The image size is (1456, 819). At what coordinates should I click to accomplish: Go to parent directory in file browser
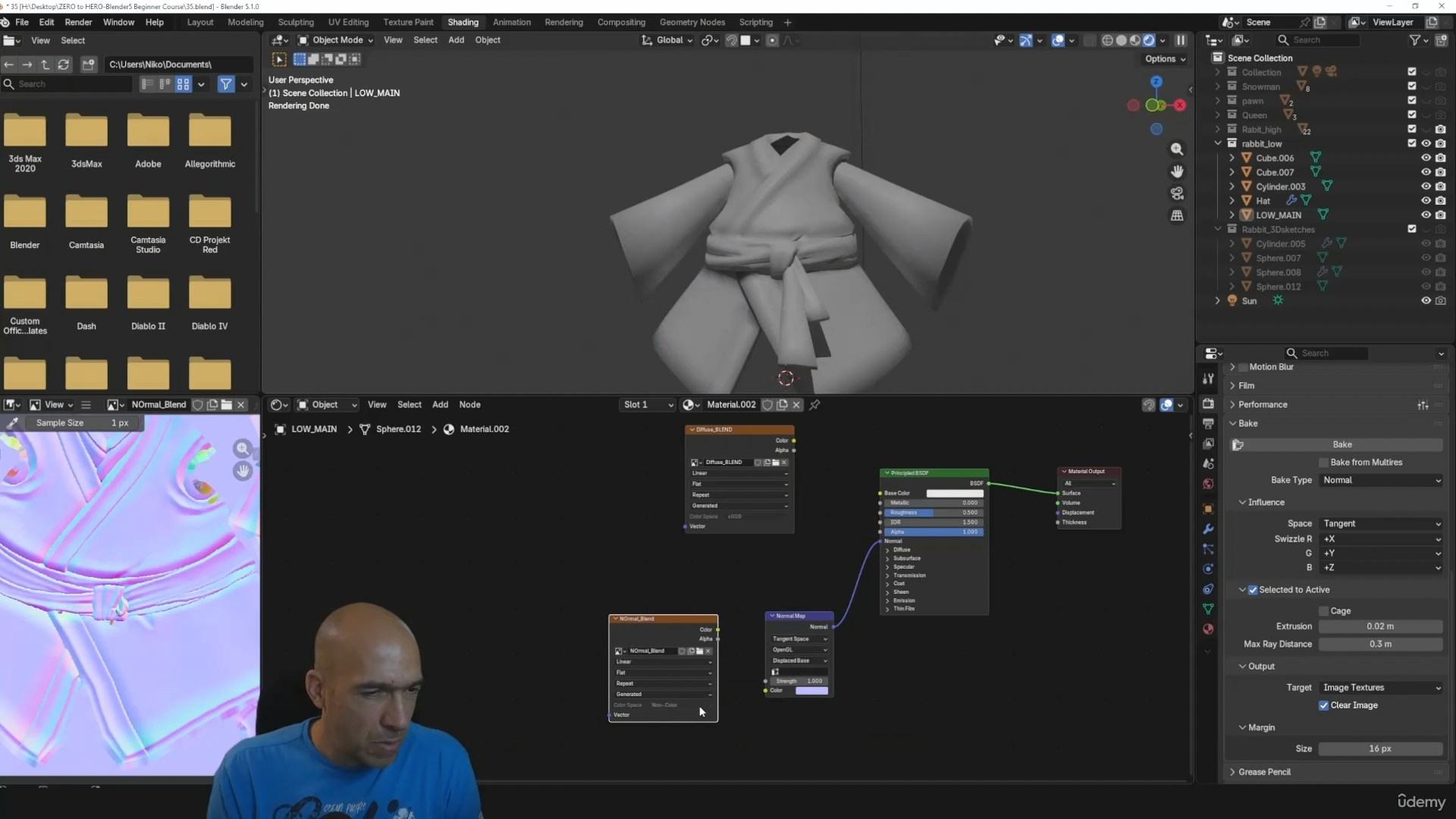pyautogui.click(x=45, y=64)
